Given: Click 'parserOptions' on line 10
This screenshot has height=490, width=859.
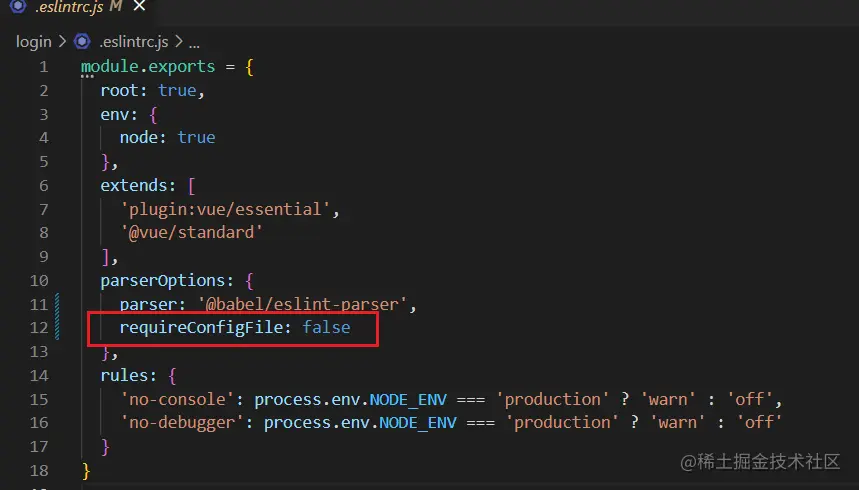Looking at the screenshot, I should click(163, 281).
